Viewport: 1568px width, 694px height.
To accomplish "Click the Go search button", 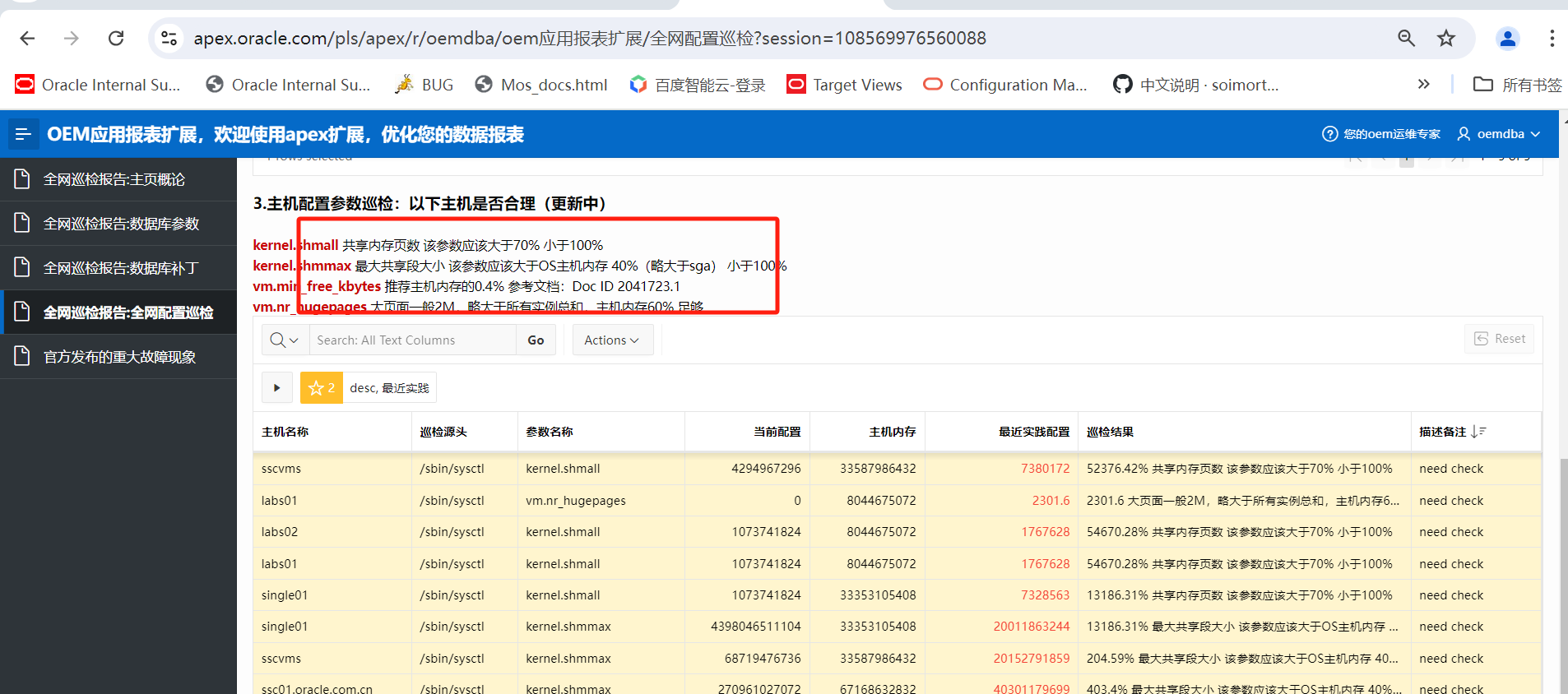I will point(536,340).
